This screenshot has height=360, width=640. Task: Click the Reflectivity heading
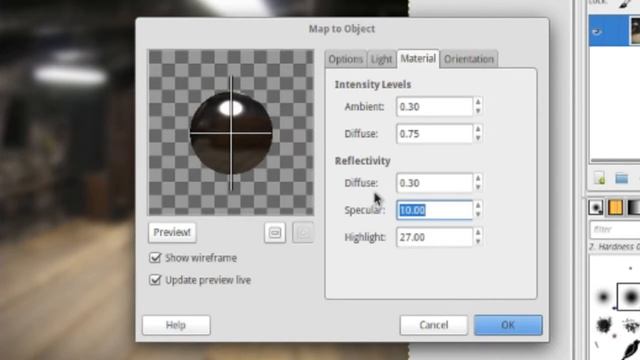362,161
